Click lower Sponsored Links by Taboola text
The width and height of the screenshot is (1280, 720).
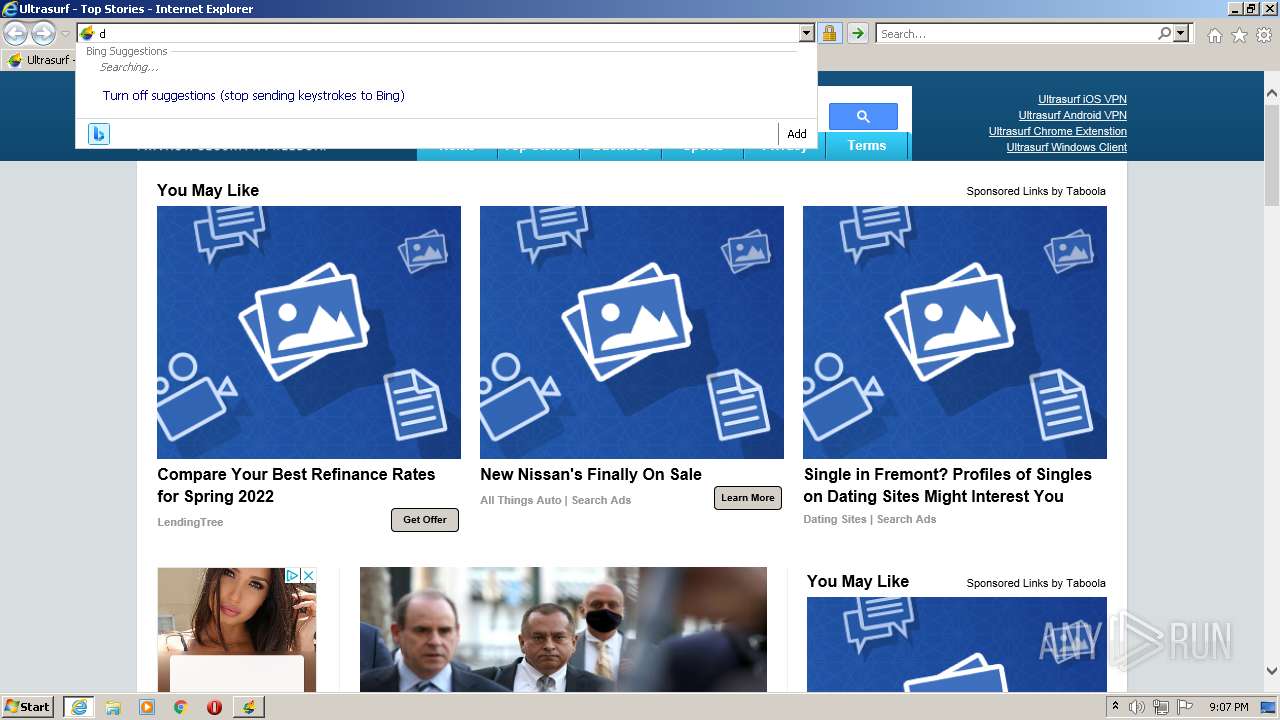(x=1036, y=583)
